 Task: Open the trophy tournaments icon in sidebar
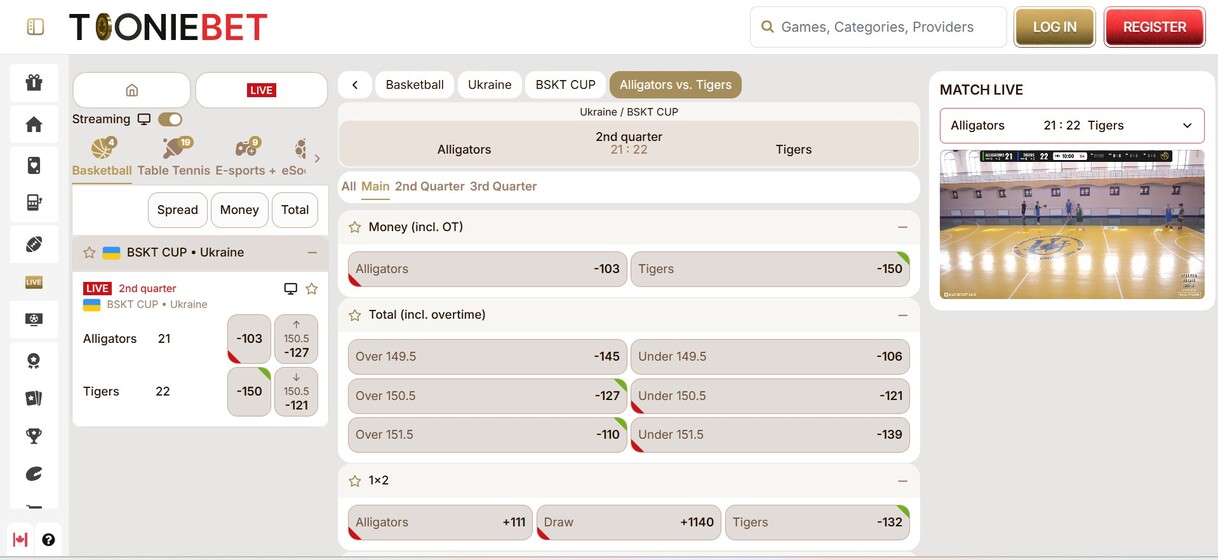coord(34,435)
